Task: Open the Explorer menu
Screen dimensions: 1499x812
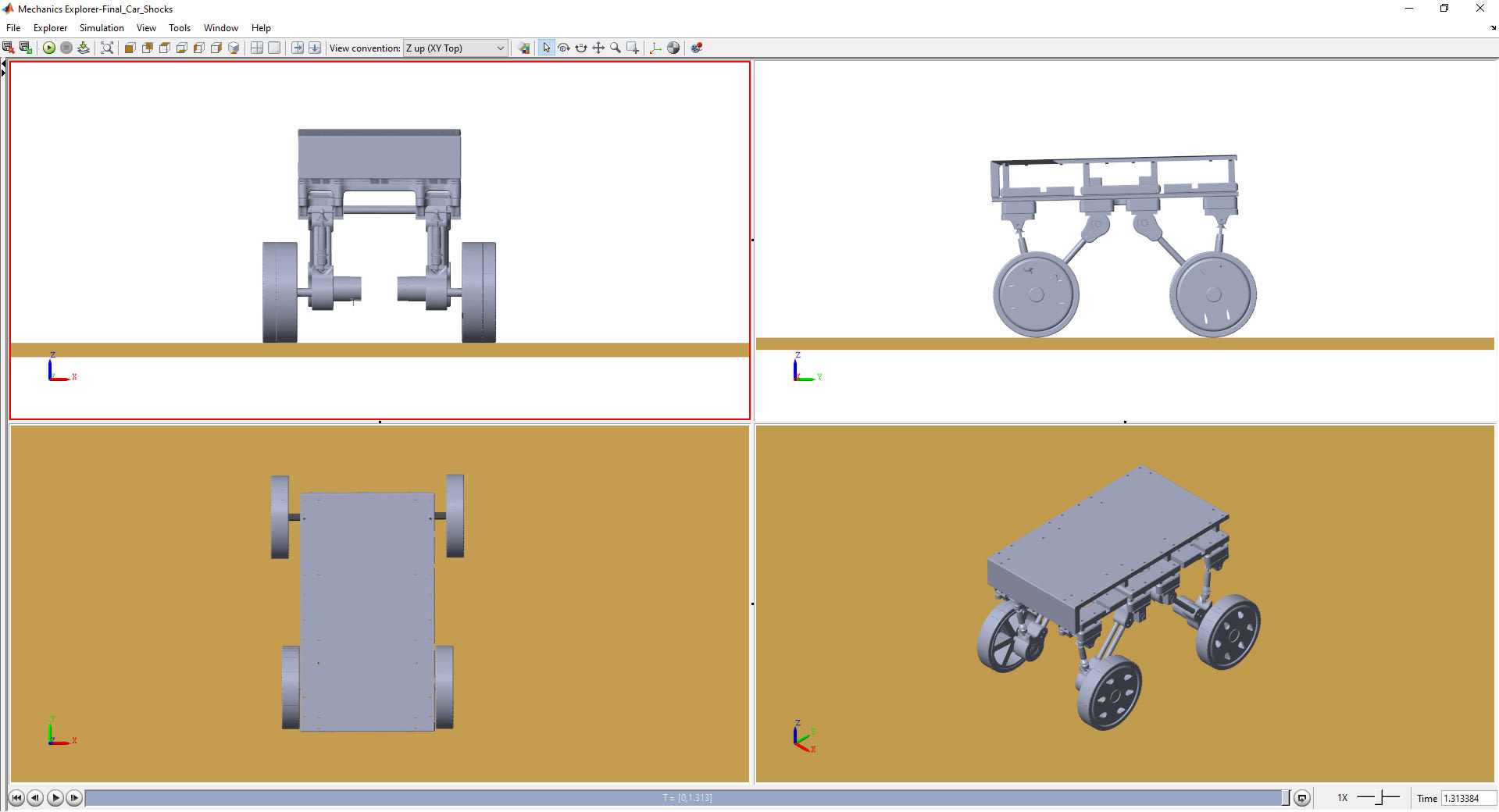Action: (x=50, y=28)
